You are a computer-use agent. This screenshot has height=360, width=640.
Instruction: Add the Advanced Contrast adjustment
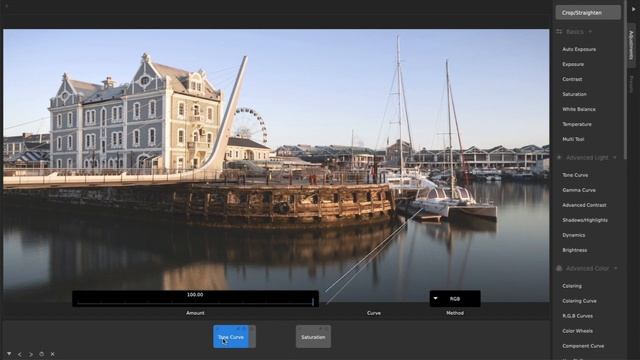click(584, 205)
